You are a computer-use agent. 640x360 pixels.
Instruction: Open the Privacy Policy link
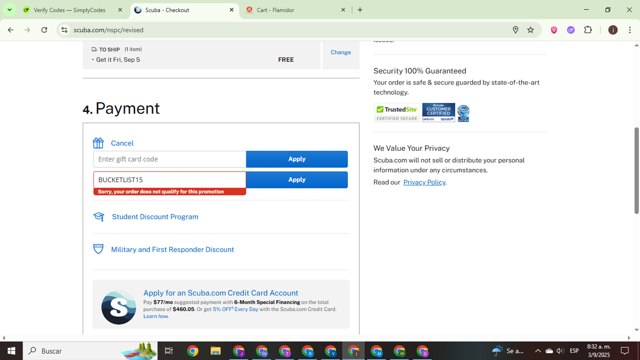[424, 182]
